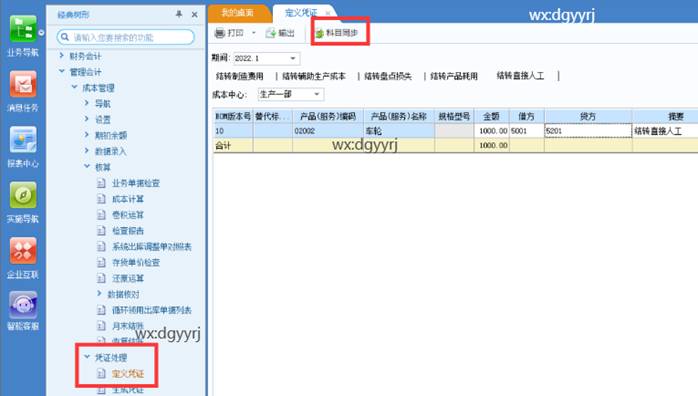Click the 输出 export icon
Image resolution: width=698 pixels, height=396 pixels.
[x=270, y=33]
